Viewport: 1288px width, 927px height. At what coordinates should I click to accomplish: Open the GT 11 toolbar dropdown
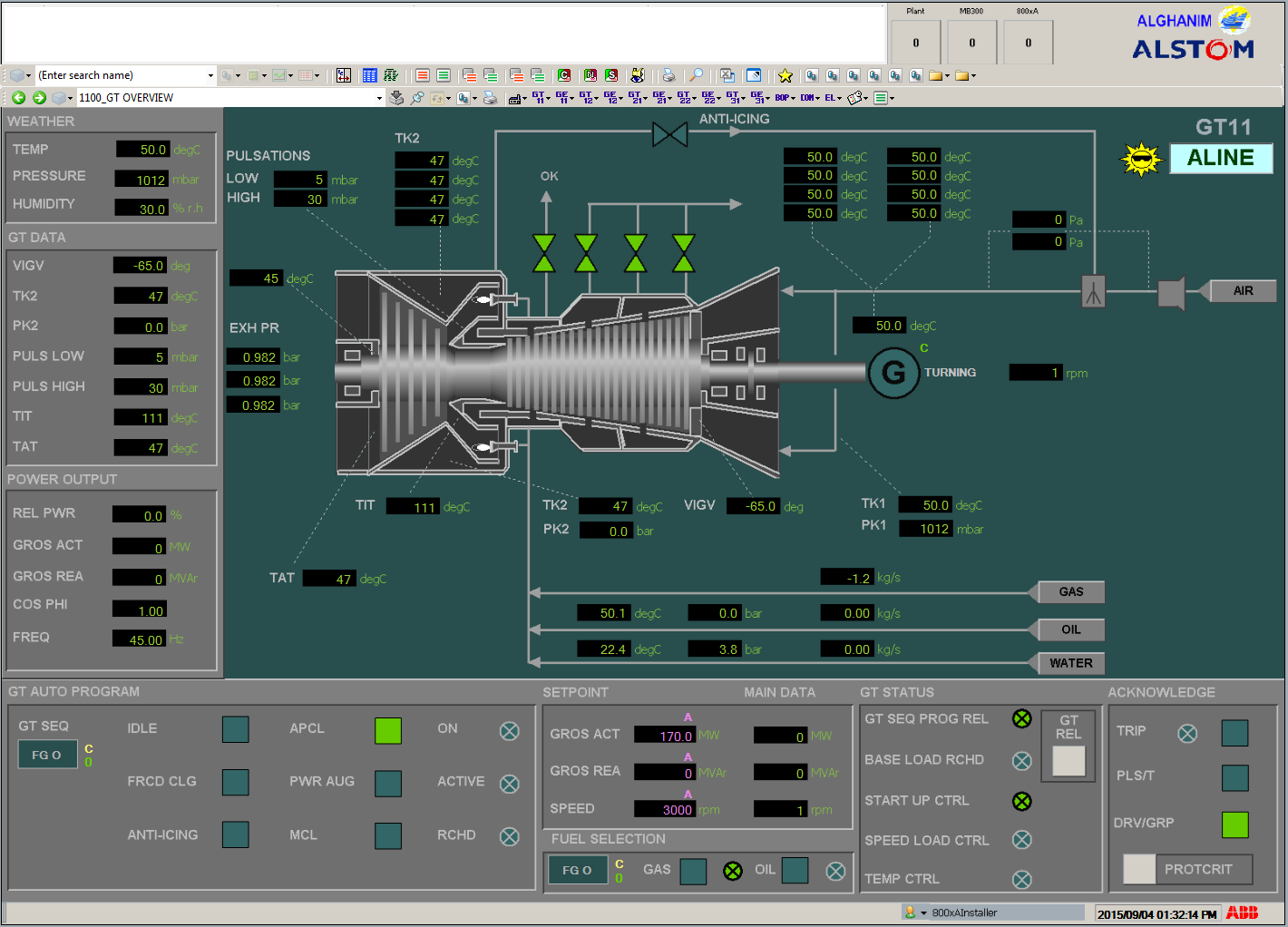[541, 98]
